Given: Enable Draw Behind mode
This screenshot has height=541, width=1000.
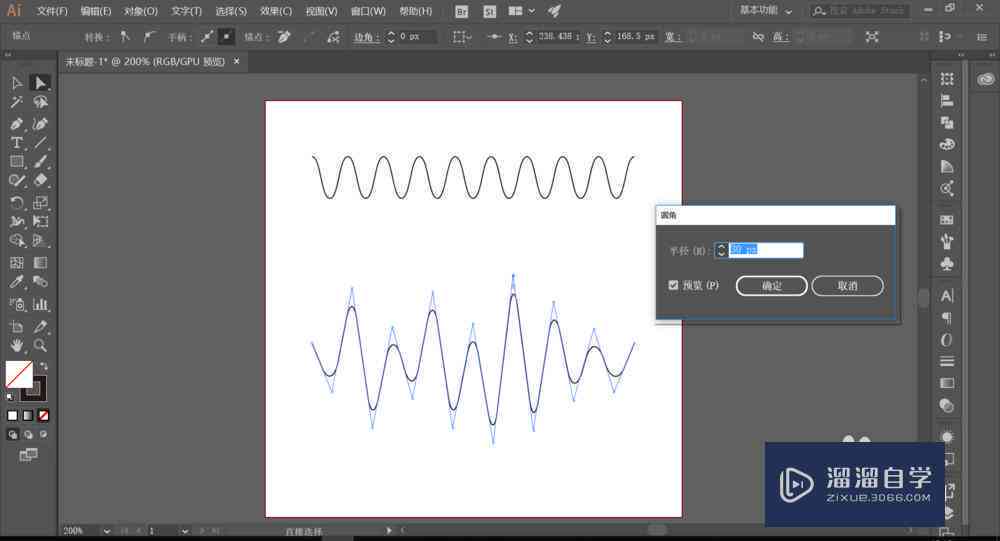Looking at the screenshot, I should click(27, 434).
